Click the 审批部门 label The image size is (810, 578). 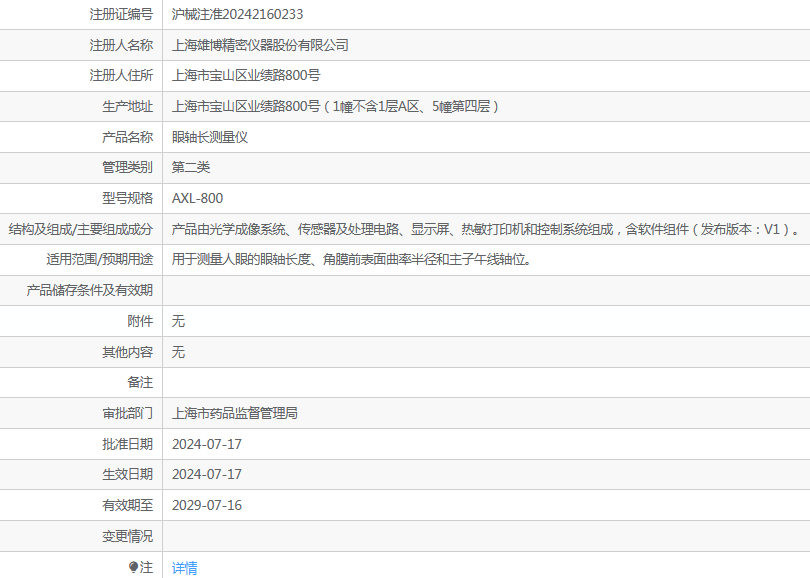(x=128, y=413)
